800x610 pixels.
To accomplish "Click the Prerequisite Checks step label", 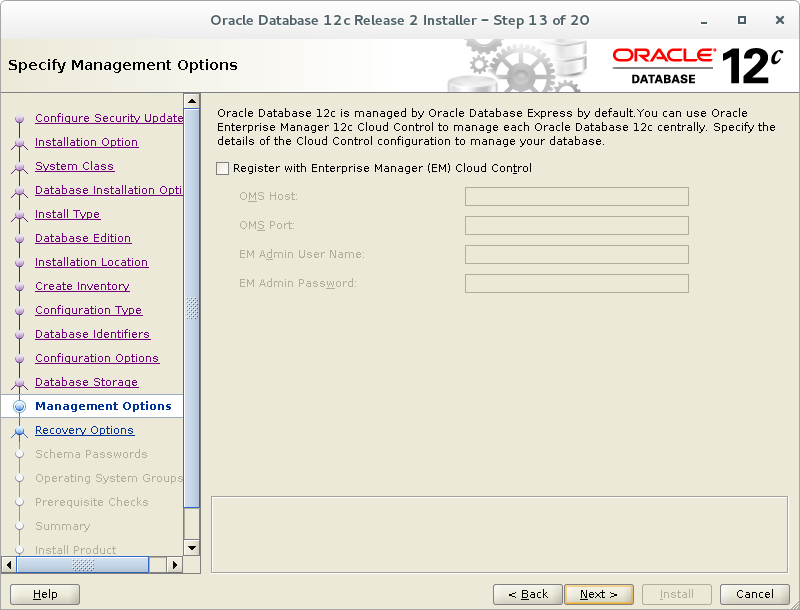I will click(x=92, y=502).
